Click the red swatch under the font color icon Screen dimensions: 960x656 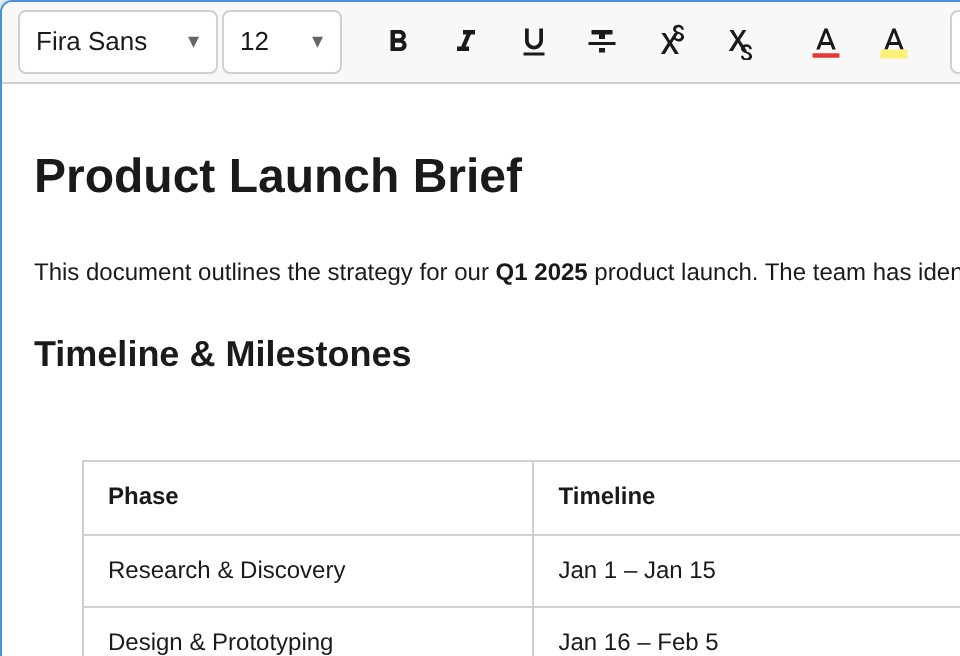pyautogui.click(x=825, y=57)
